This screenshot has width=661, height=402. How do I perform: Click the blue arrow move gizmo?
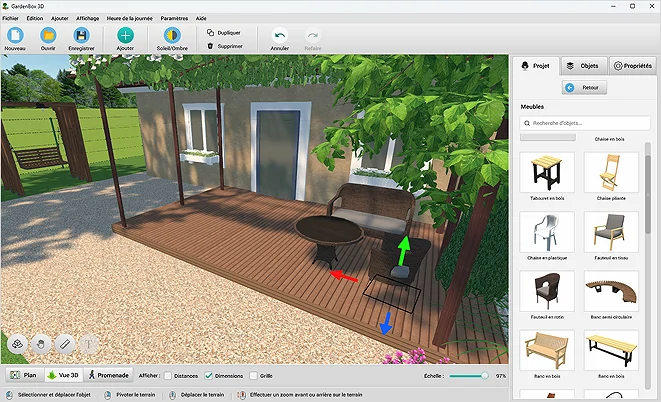(x=386, y=323)
